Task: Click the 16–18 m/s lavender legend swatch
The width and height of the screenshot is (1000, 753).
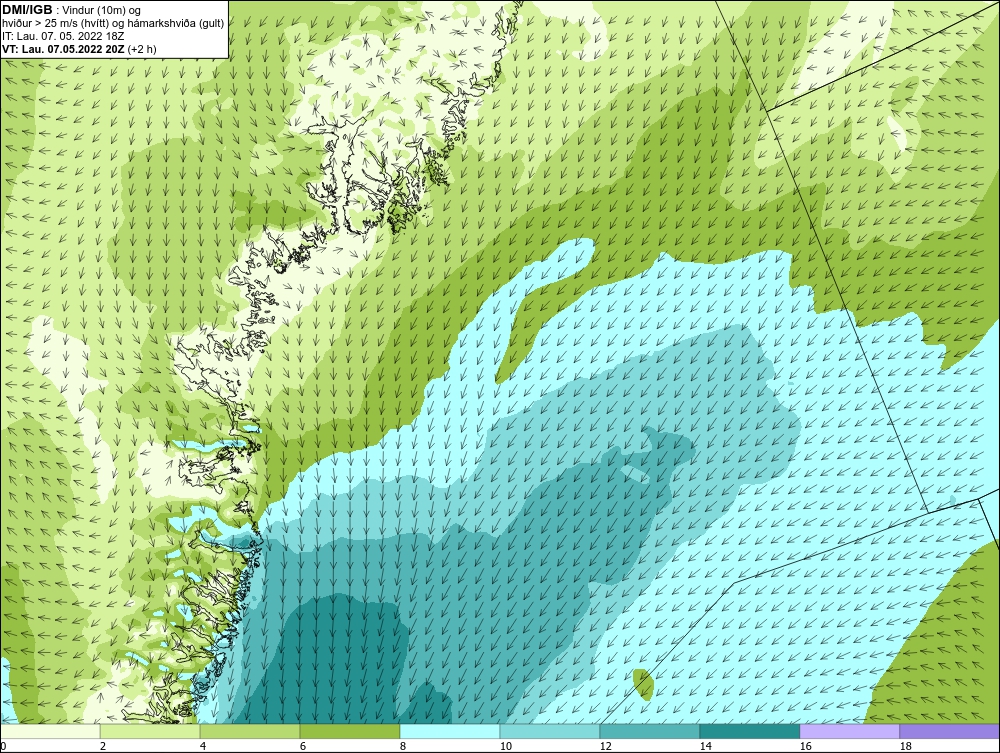Action: tap(849, 731)
